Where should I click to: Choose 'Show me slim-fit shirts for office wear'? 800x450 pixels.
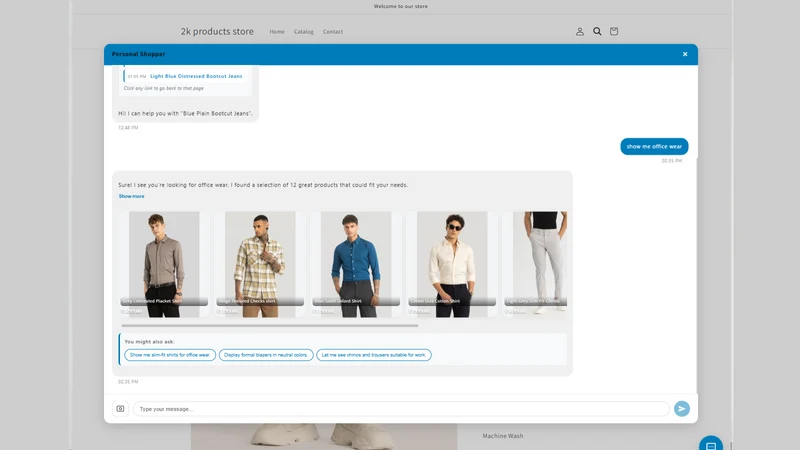170,355
